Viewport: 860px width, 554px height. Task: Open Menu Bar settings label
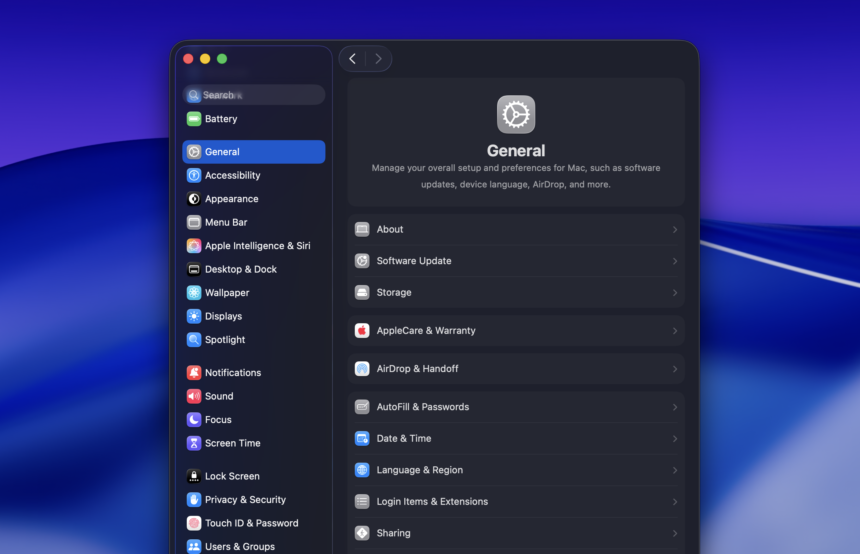pyautogui.click(x=226, y=222)
